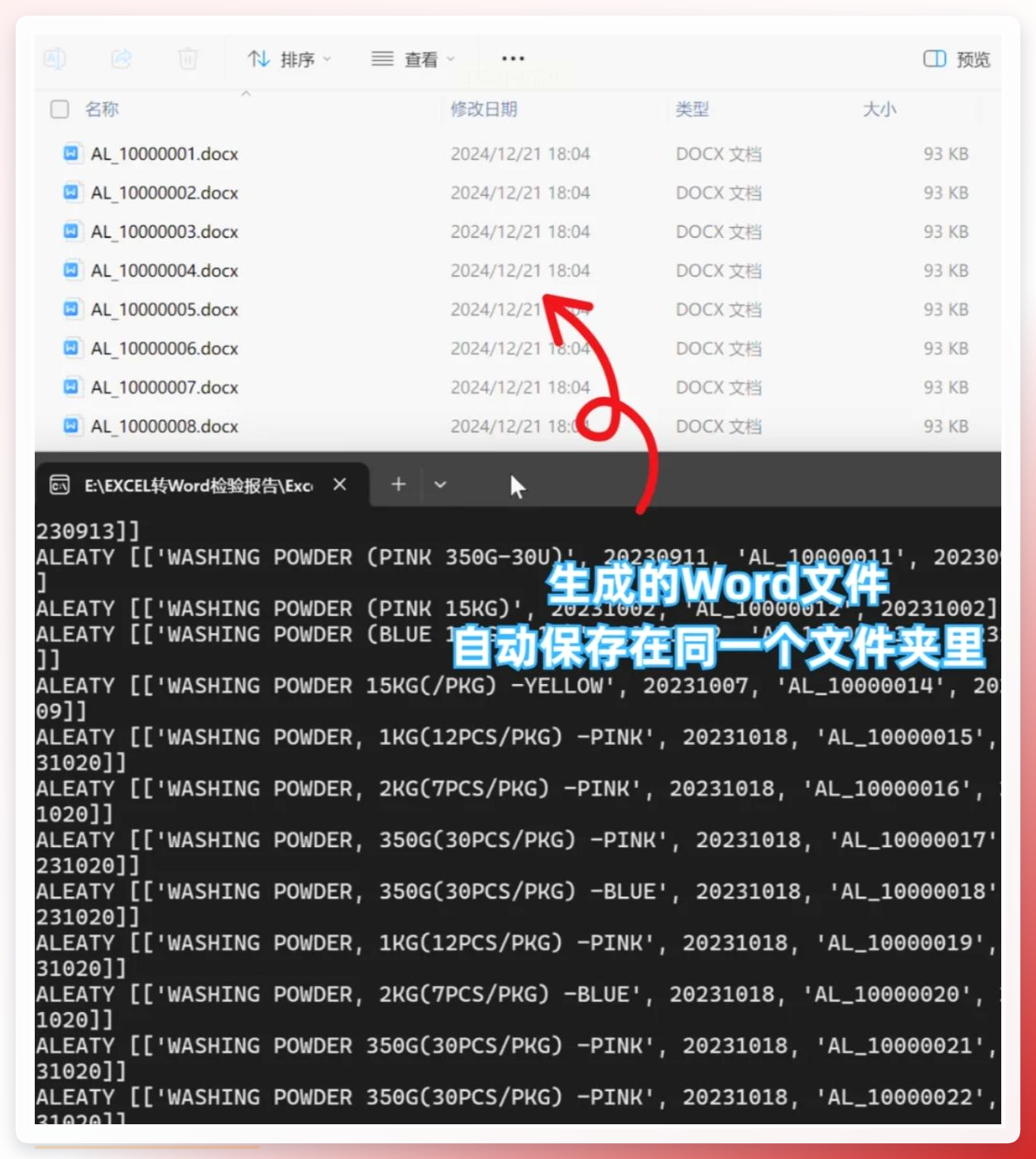The height and width of the screenshot is (1159, 1036).
Task: Click the rename icon in Explorer toolbar
Action: tap(55, 59)
